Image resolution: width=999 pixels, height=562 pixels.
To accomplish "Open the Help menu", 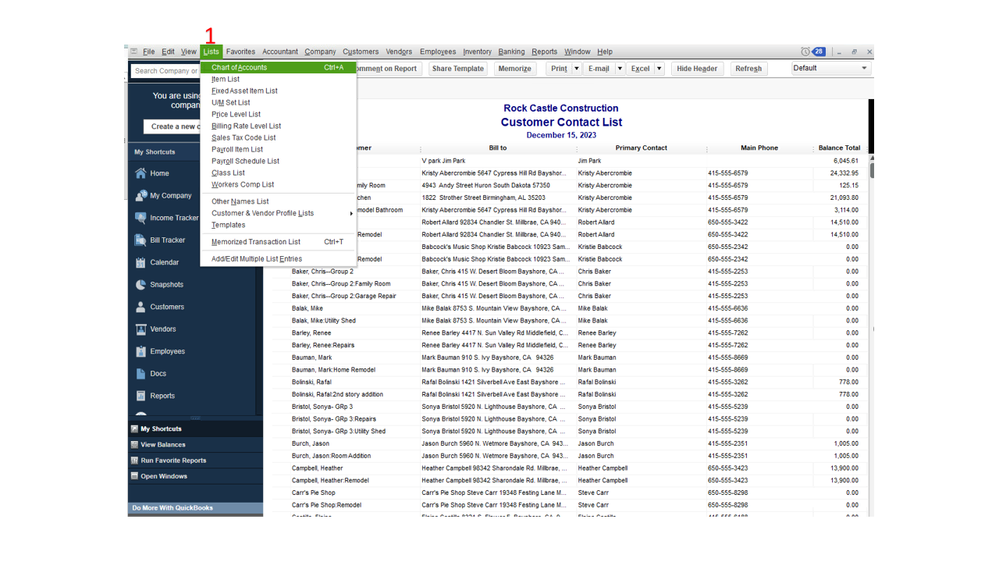I will pos(605,52).
